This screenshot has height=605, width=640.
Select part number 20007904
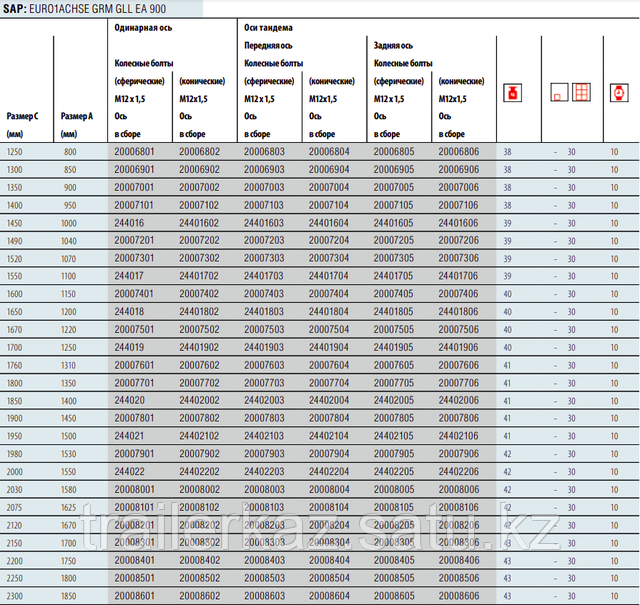329,454
